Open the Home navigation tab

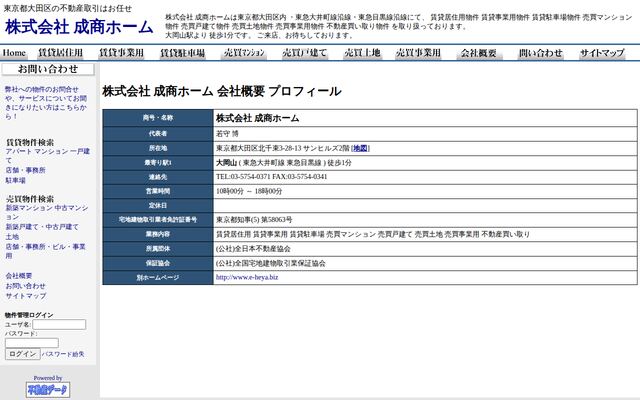14,53
